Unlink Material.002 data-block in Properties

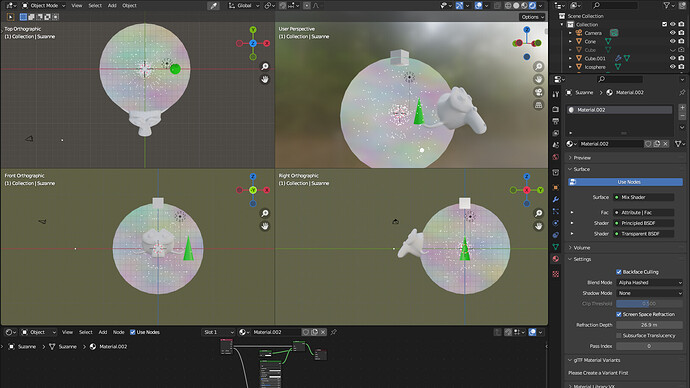pos(665,144)
